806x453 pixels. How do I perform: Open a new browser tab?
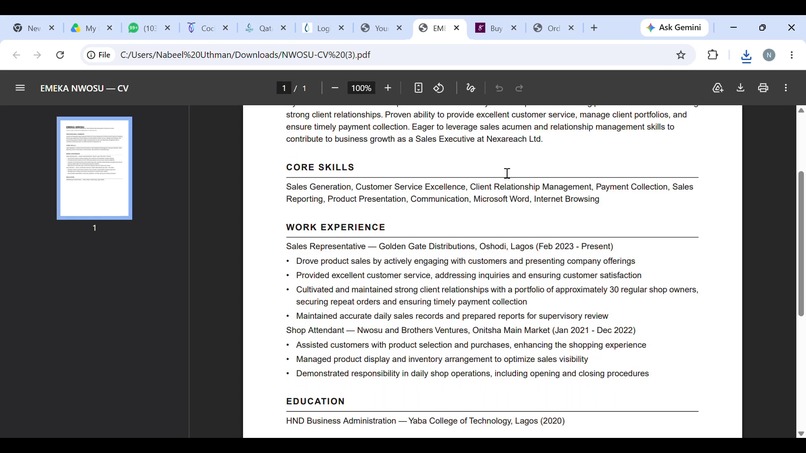594,28
